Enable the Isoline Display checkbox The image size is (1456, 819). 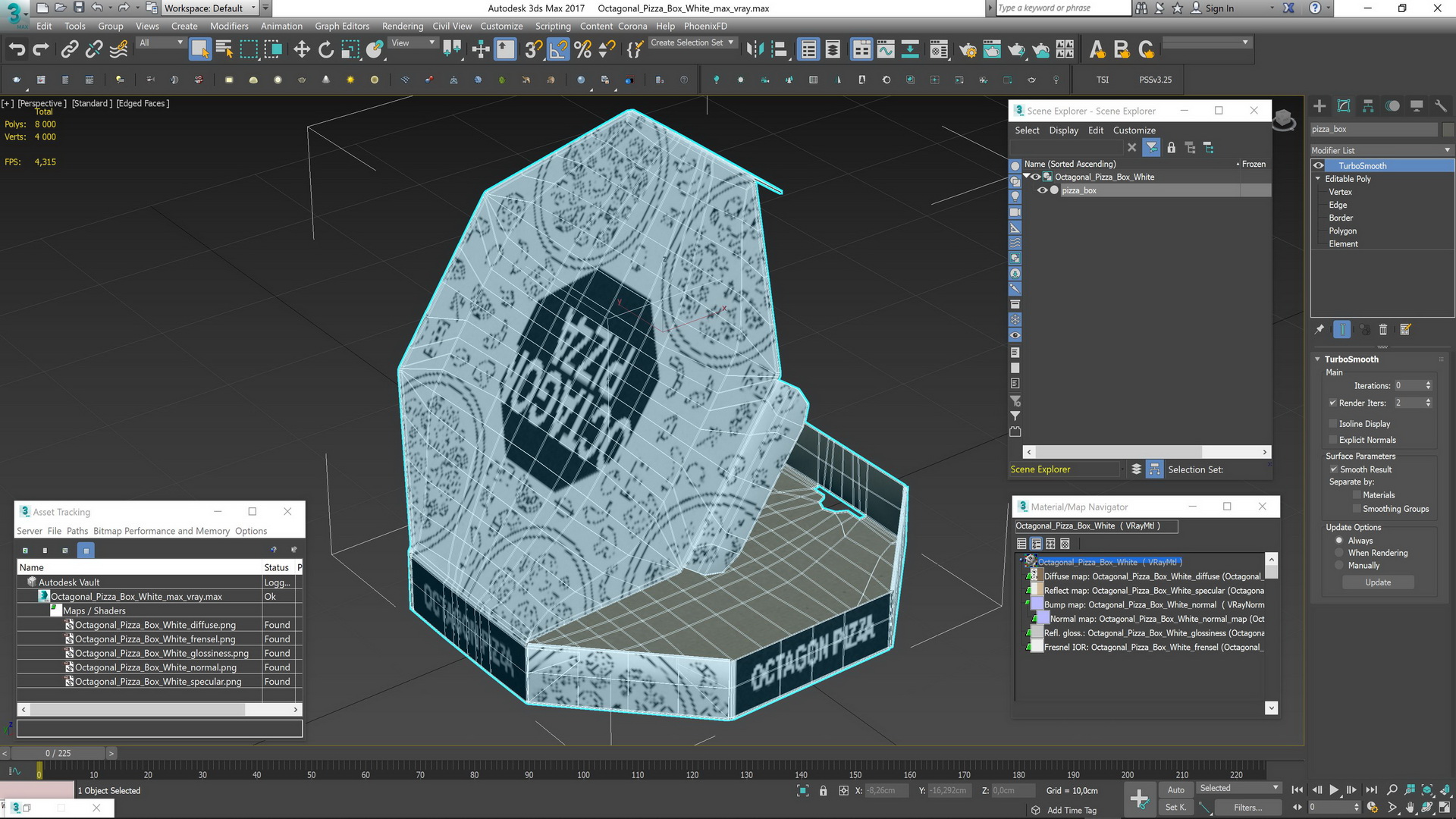[x=1332, y=424]
